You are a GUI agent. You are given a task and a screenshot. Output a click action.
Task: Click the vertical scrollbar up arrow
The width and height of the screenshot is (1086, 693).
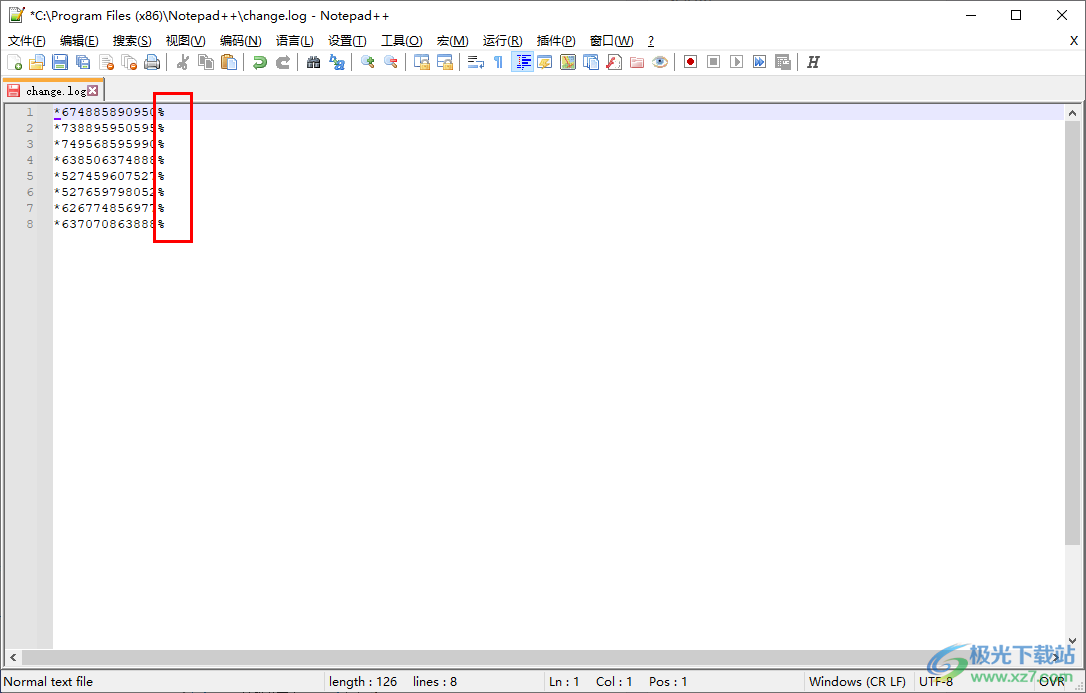click(1072, 113)
